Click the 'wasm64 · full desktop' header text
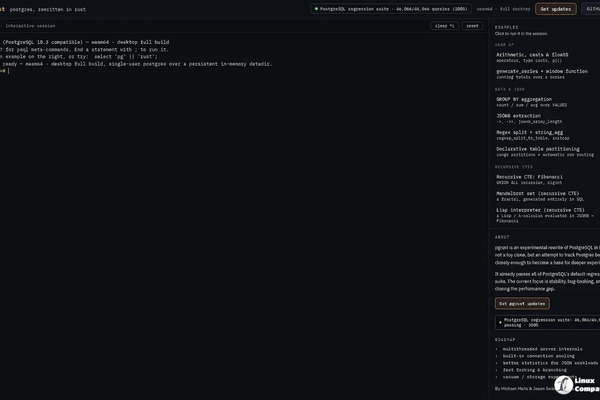 click(x=503, y=9)
